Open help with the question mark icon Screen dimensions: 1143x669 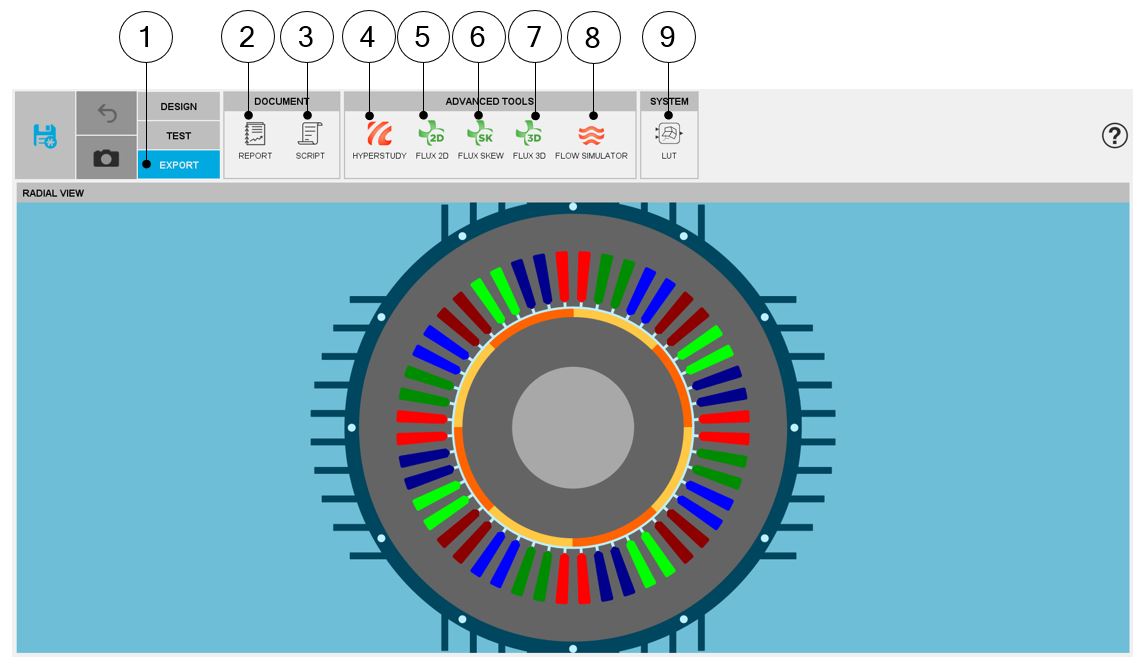pos(1114,136)
